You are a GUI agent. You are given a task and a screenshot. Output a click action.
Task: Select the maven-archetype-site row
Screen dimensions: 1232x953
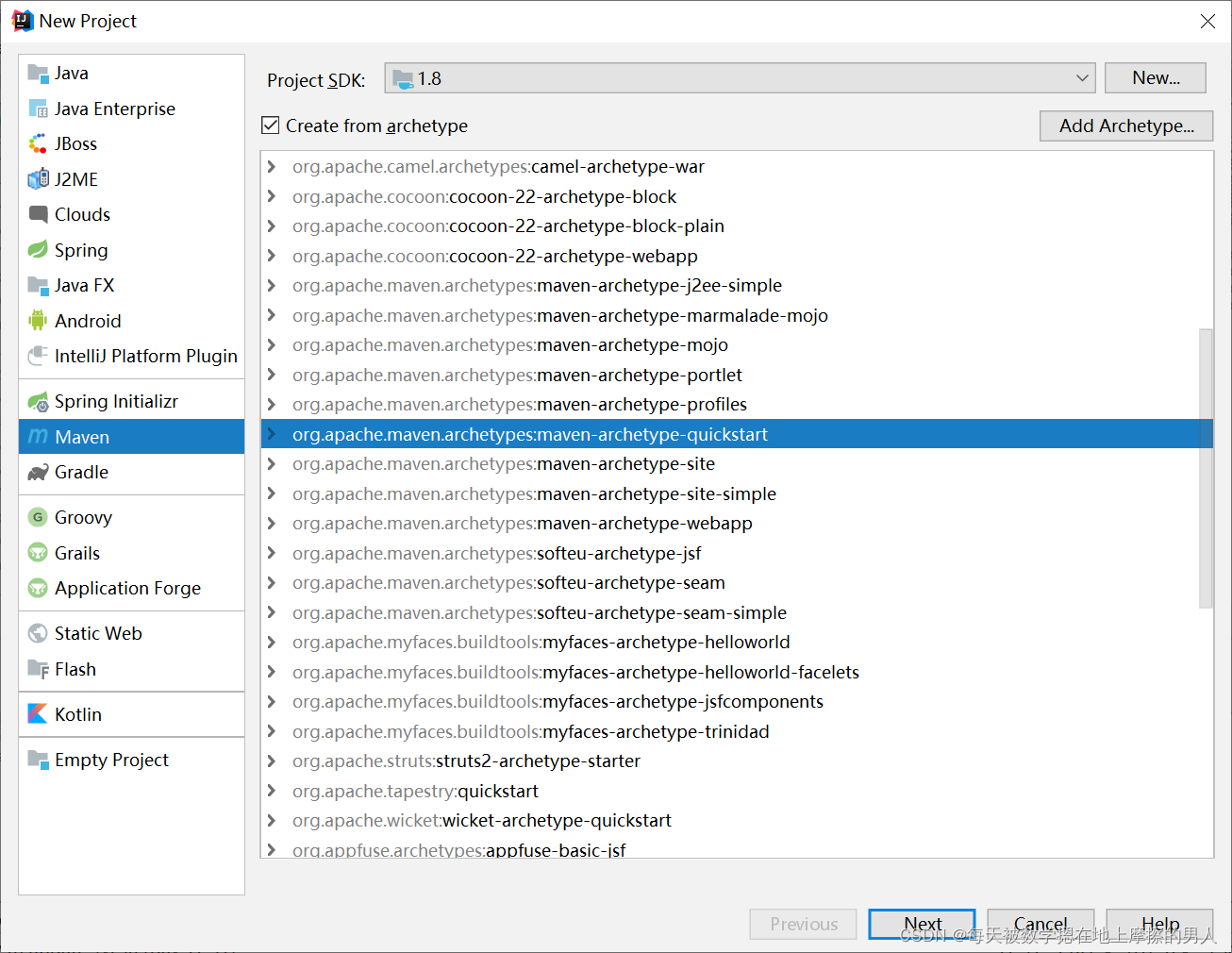737,464
